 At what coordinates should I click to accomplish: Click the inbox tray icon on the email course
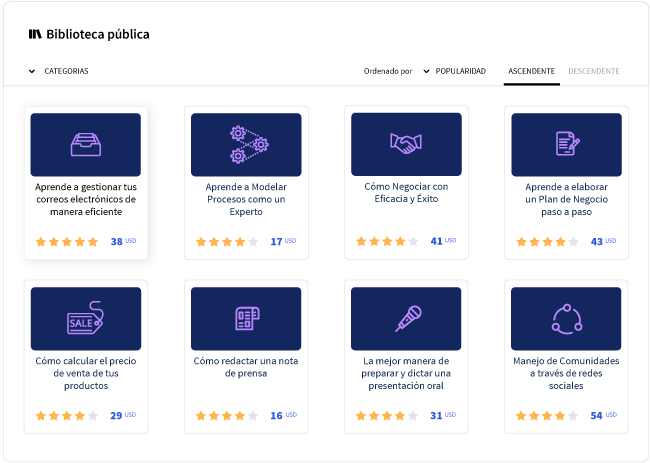coord(86,145)
